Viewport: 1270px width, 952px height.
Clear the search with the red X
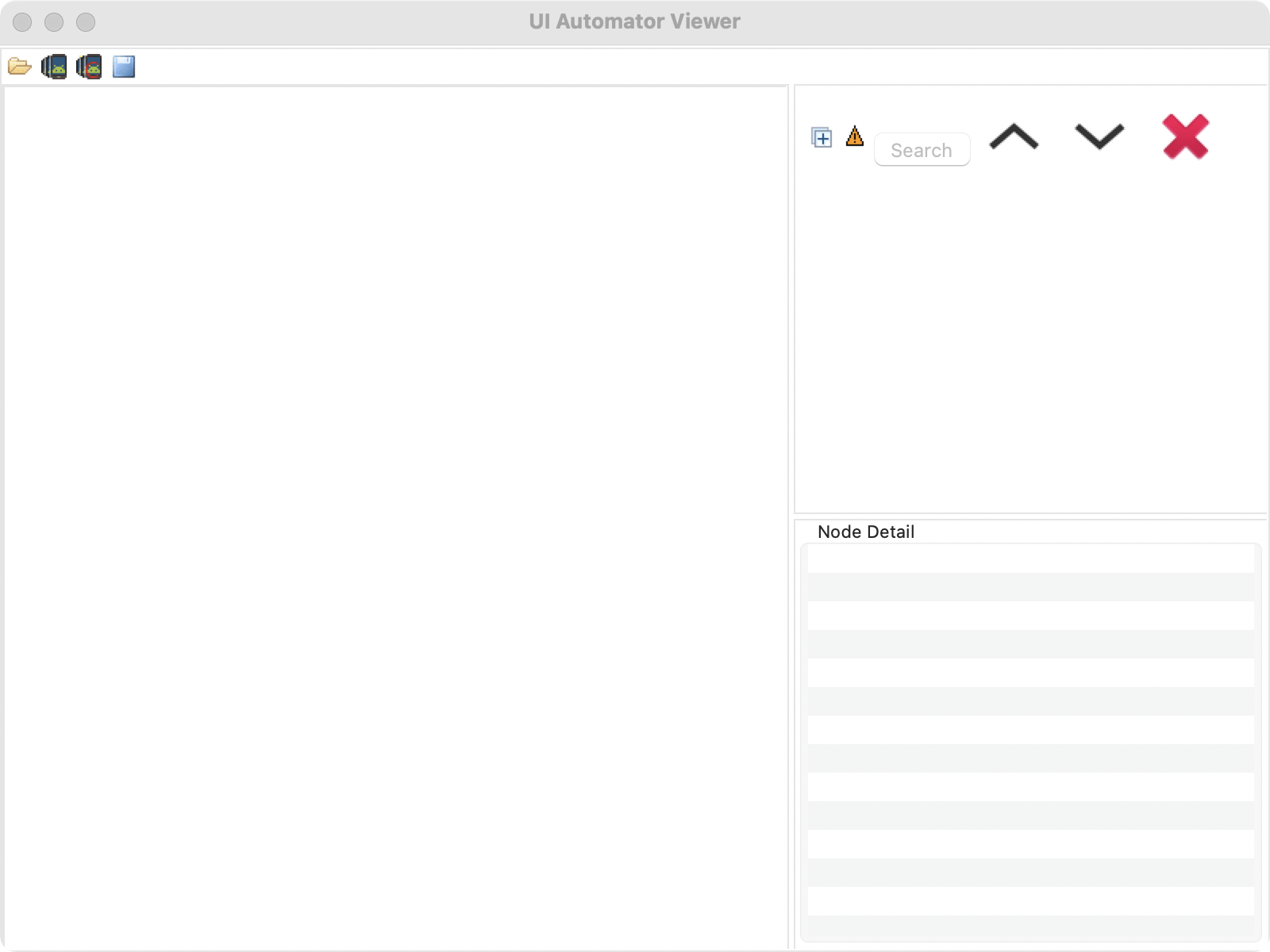click(1186, 136)
